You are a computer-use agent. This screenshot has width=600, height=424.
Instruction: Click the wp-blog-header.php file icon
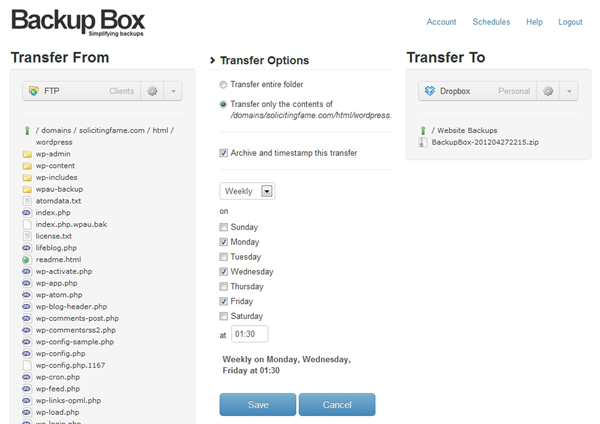pos(26,307)
